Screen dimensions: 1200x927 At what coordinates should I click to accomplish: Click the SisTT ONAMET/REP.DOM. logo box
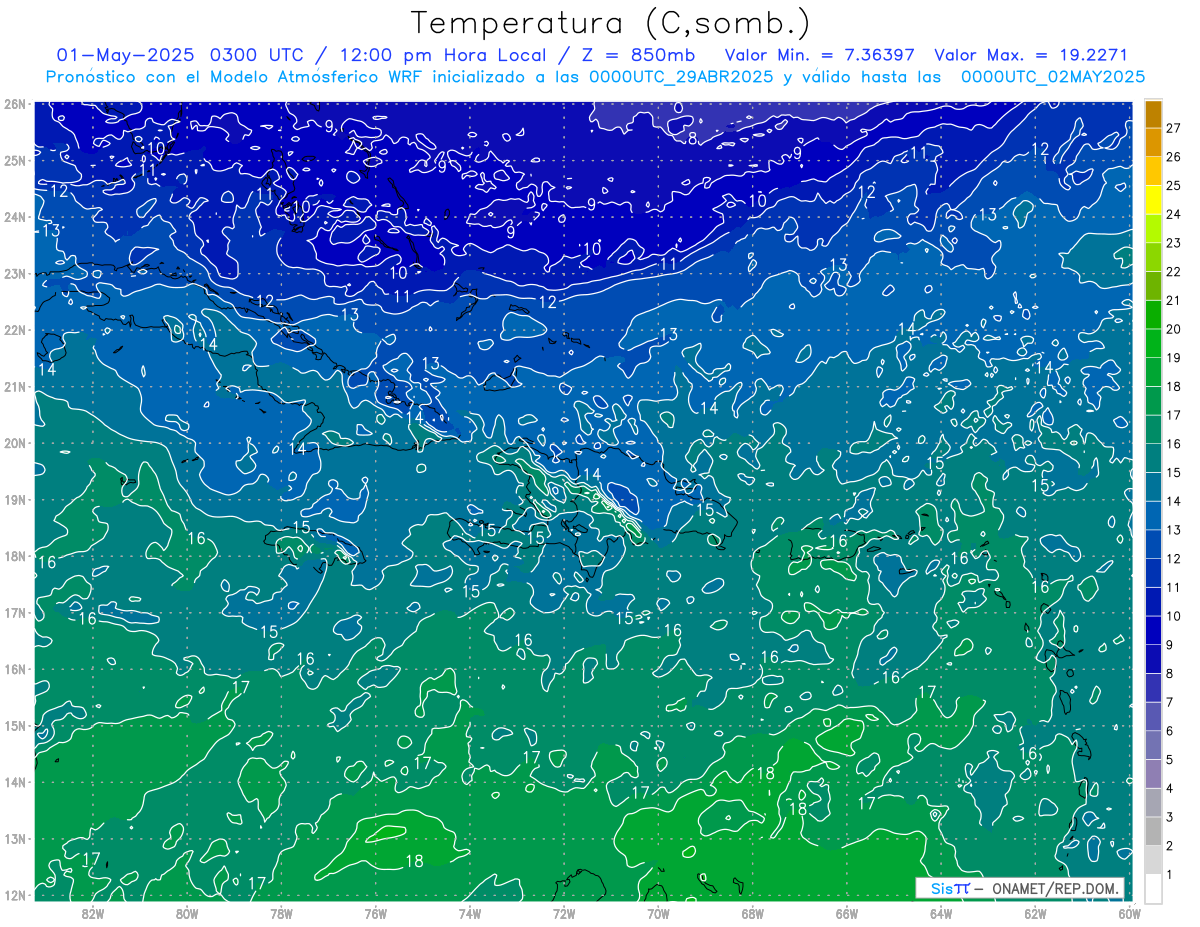tap(1020, 889)
